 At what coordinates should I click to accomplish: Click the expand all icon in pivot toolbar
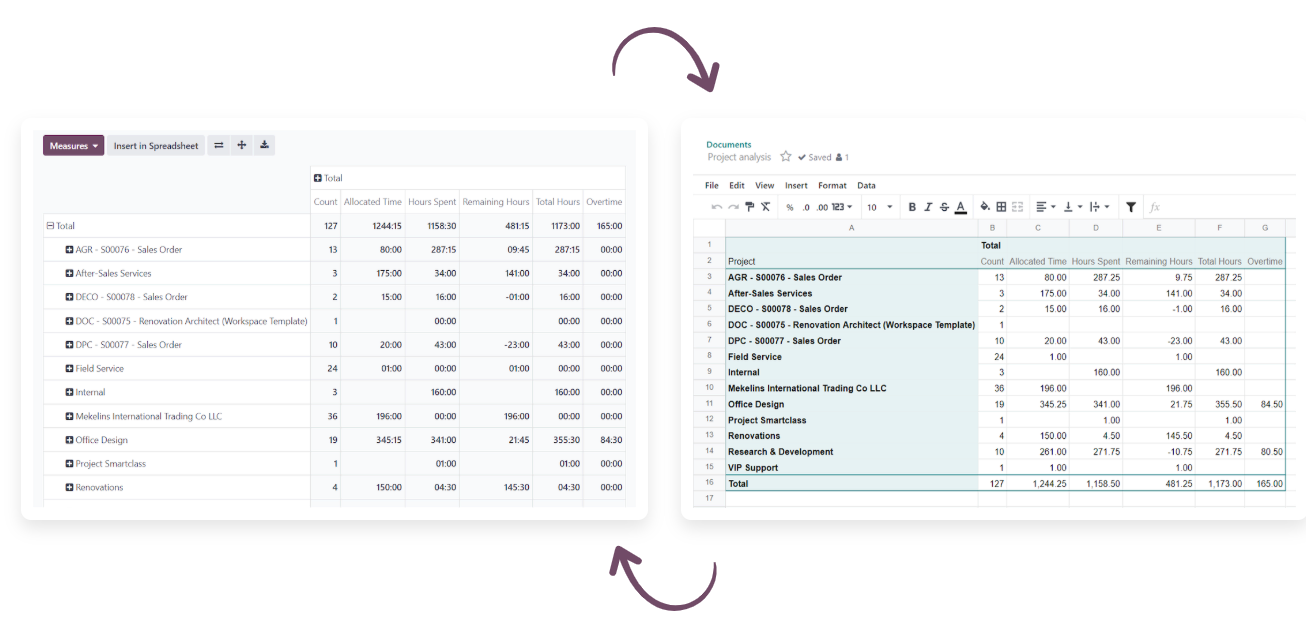click(241, 146)
